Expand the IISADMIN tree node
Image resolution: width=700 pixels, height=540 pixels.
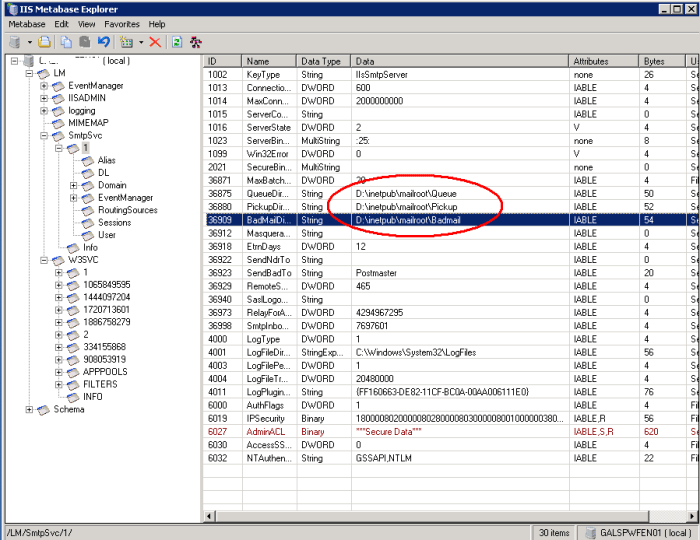[x=44, y=98]
